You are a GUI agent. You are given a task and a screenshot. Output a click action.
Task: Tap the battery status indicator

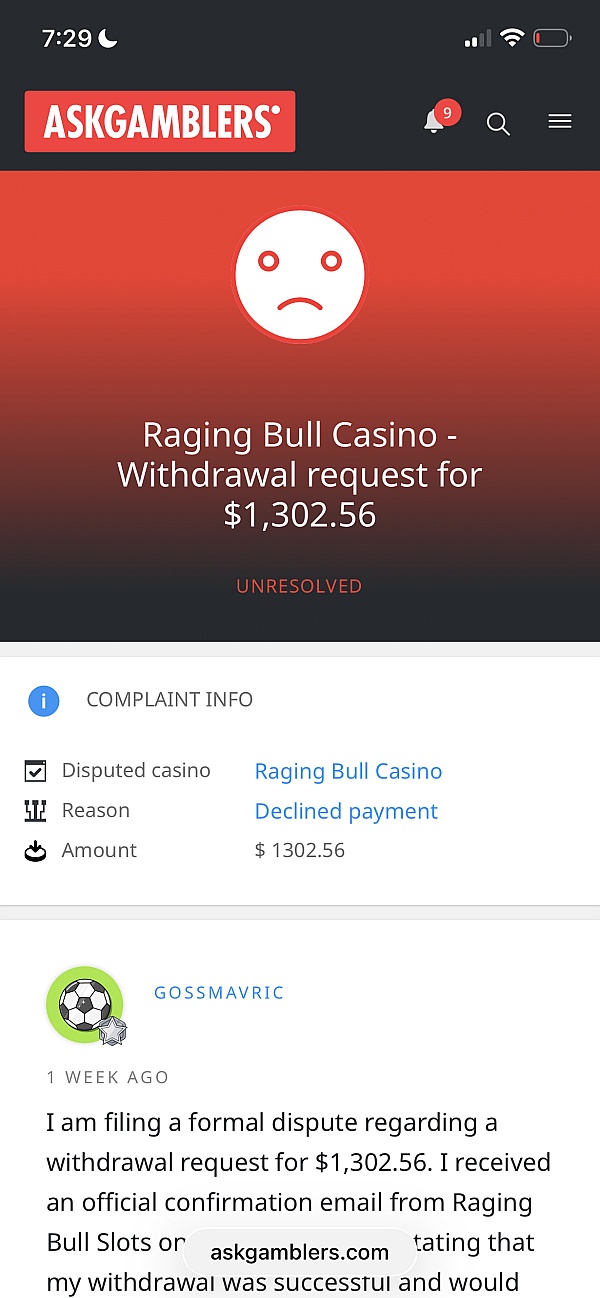point(551,39)
